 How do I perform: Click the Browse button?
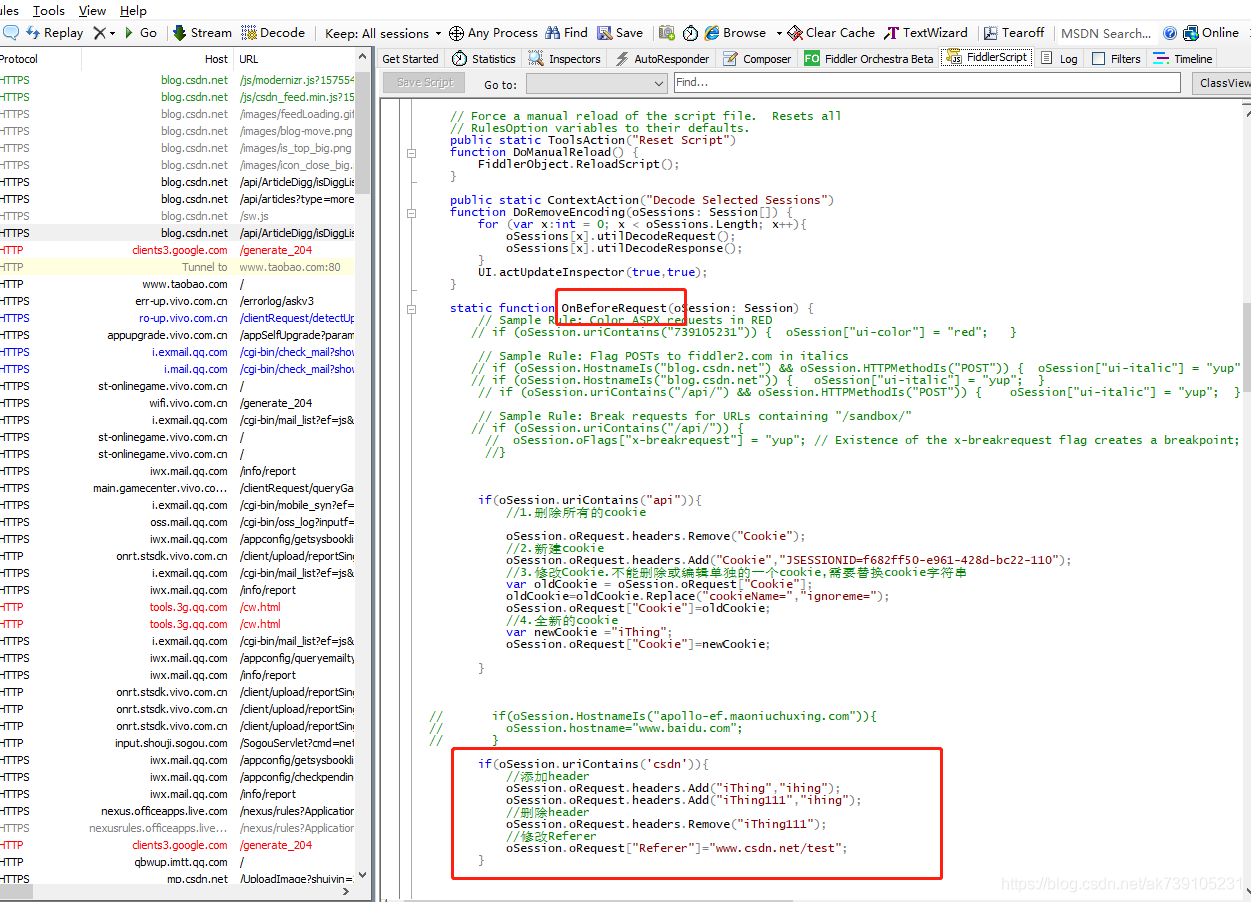click(735, 33)
